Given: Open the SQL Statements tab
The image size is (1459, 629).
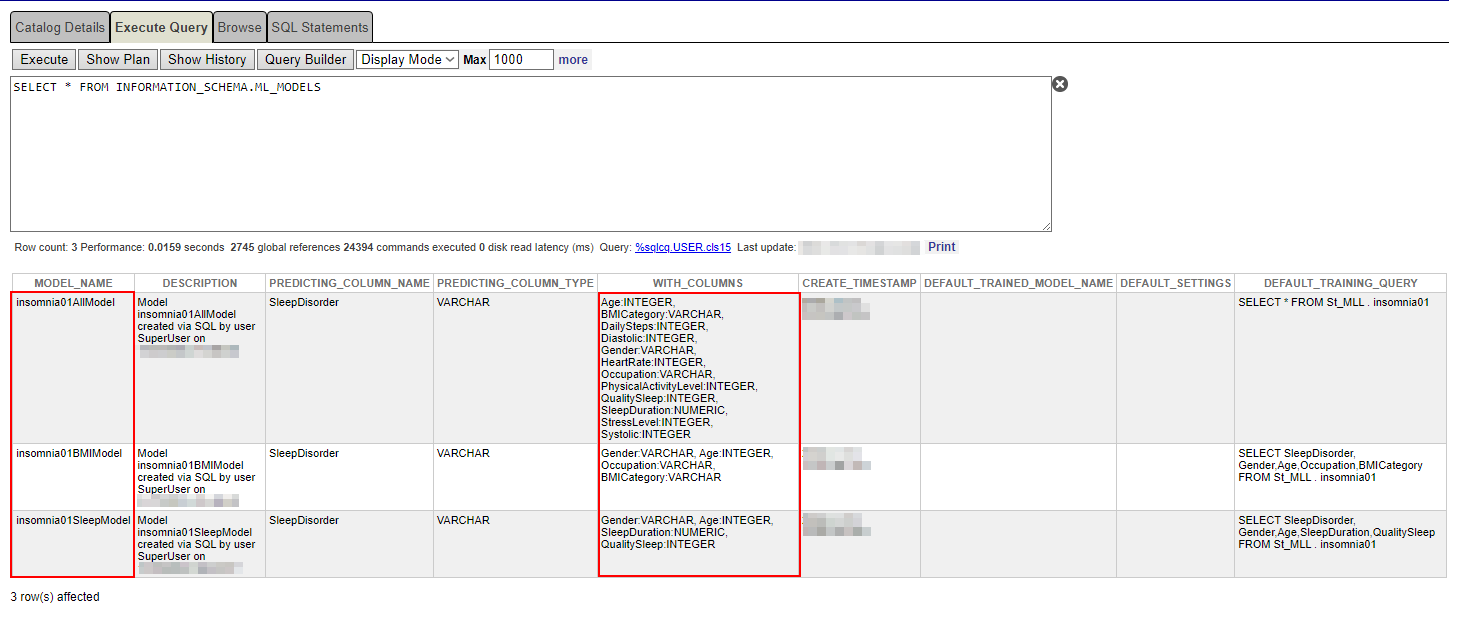Looking at the screenshot, I should click(x=320, y=27).
